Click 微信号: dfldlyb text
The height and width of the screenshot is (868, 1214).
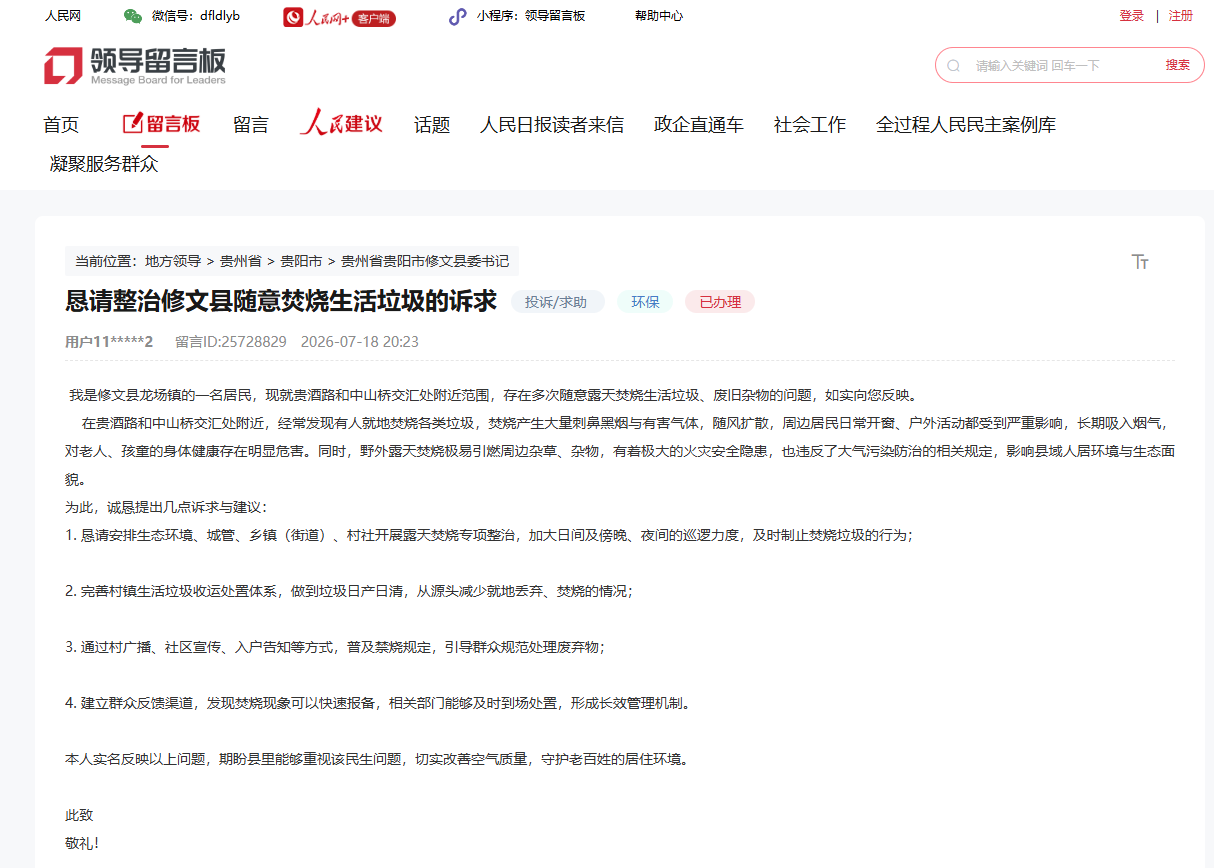pyautogui.click(x=196, y=16)
